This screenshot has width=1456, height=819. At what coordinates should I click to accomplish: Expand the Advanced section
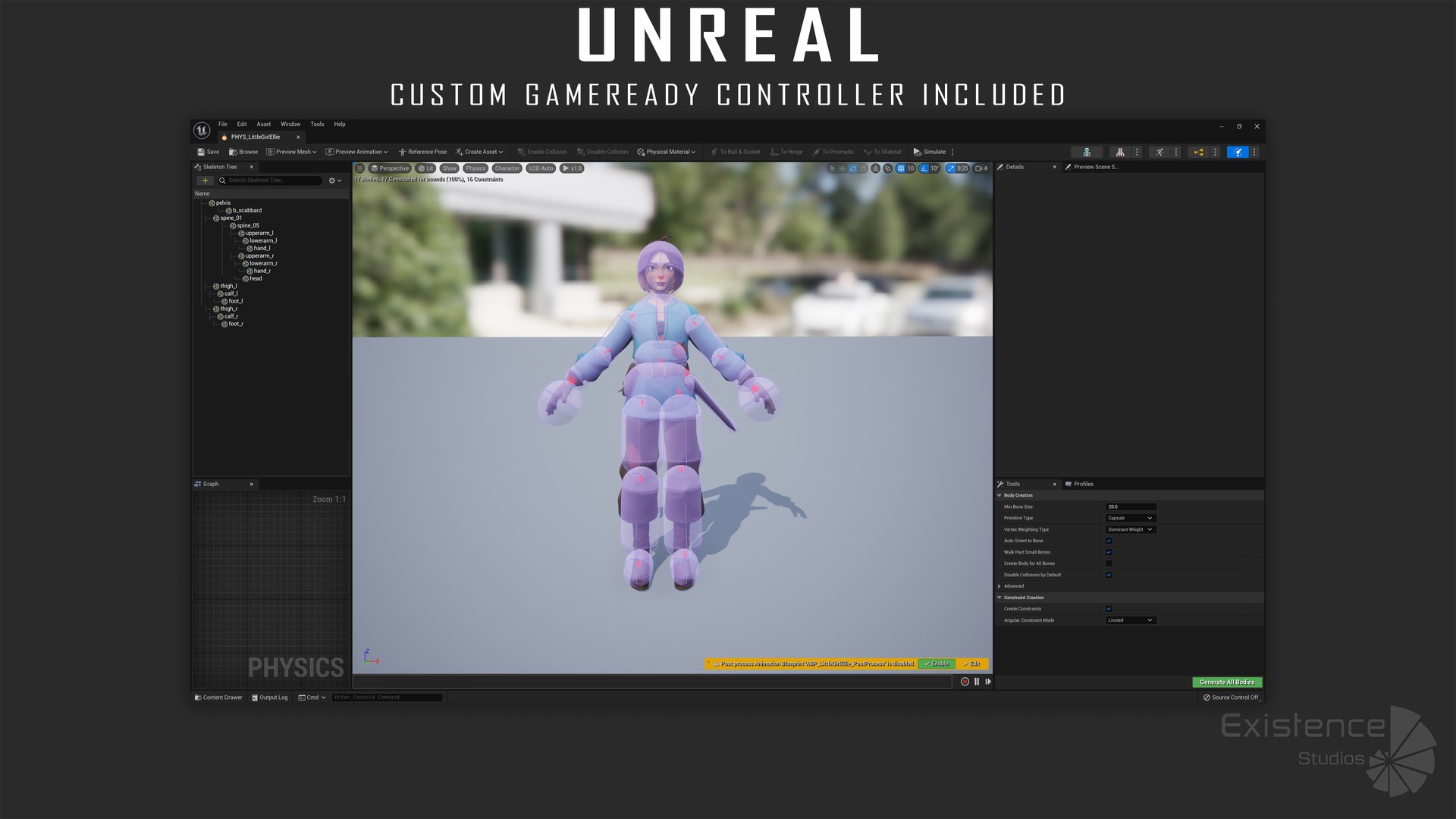pos(999,586)
